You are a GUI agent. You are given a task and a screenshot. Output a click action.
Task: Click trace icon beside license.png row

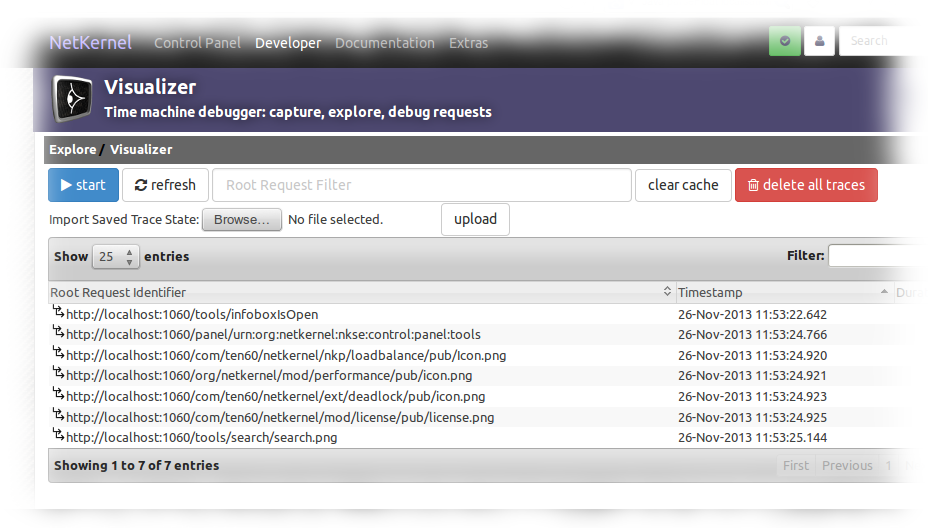(x=58, y=414)
